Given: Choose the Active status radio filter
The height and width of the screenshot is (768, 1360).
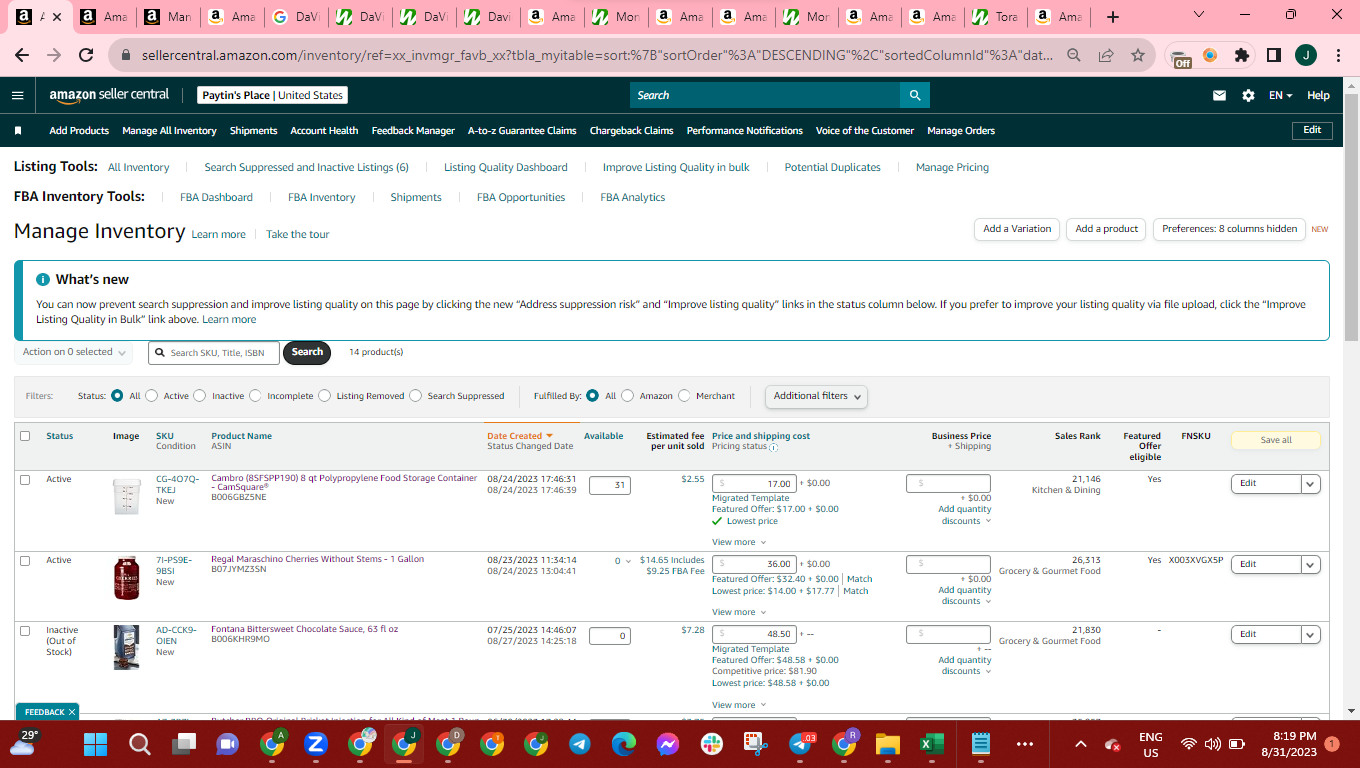Looking at the screenshot, I should click(x=152, y=396).
